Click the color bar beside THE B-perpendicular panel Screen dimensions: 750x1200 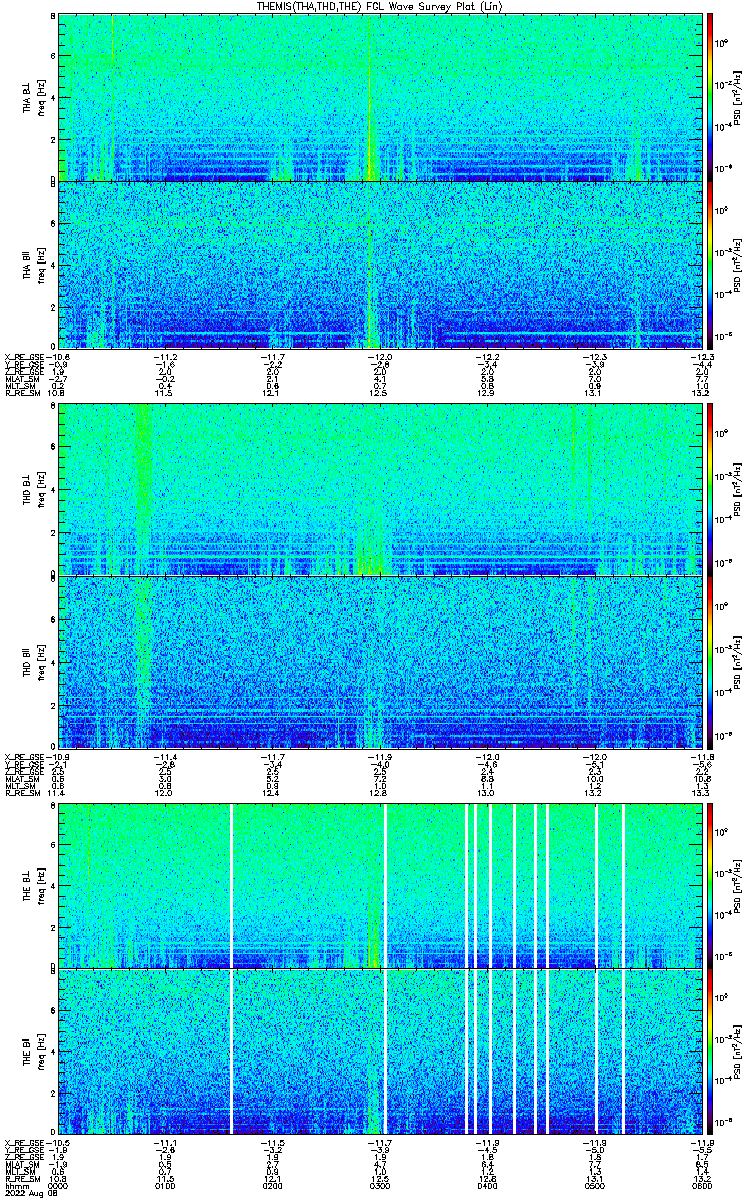click(710, 885)
